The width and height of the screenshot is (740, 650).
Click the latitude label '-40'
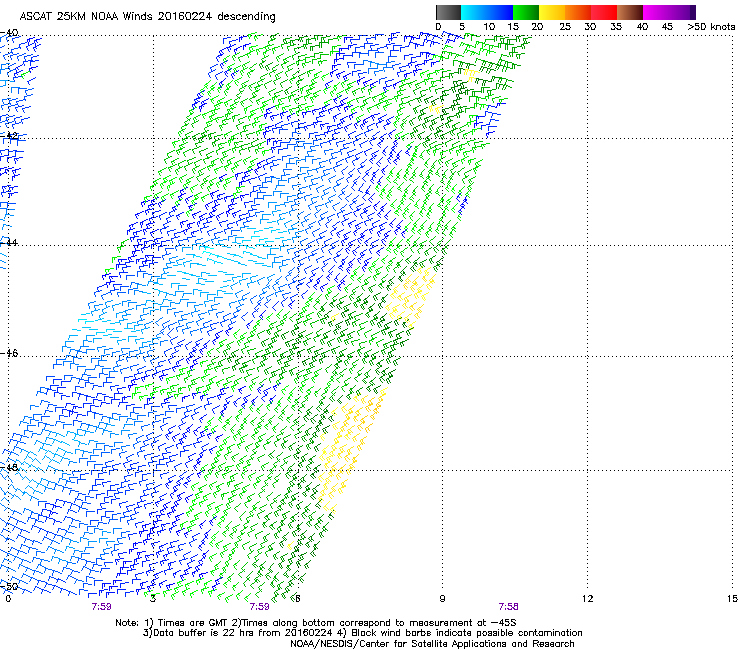(9, 33)
